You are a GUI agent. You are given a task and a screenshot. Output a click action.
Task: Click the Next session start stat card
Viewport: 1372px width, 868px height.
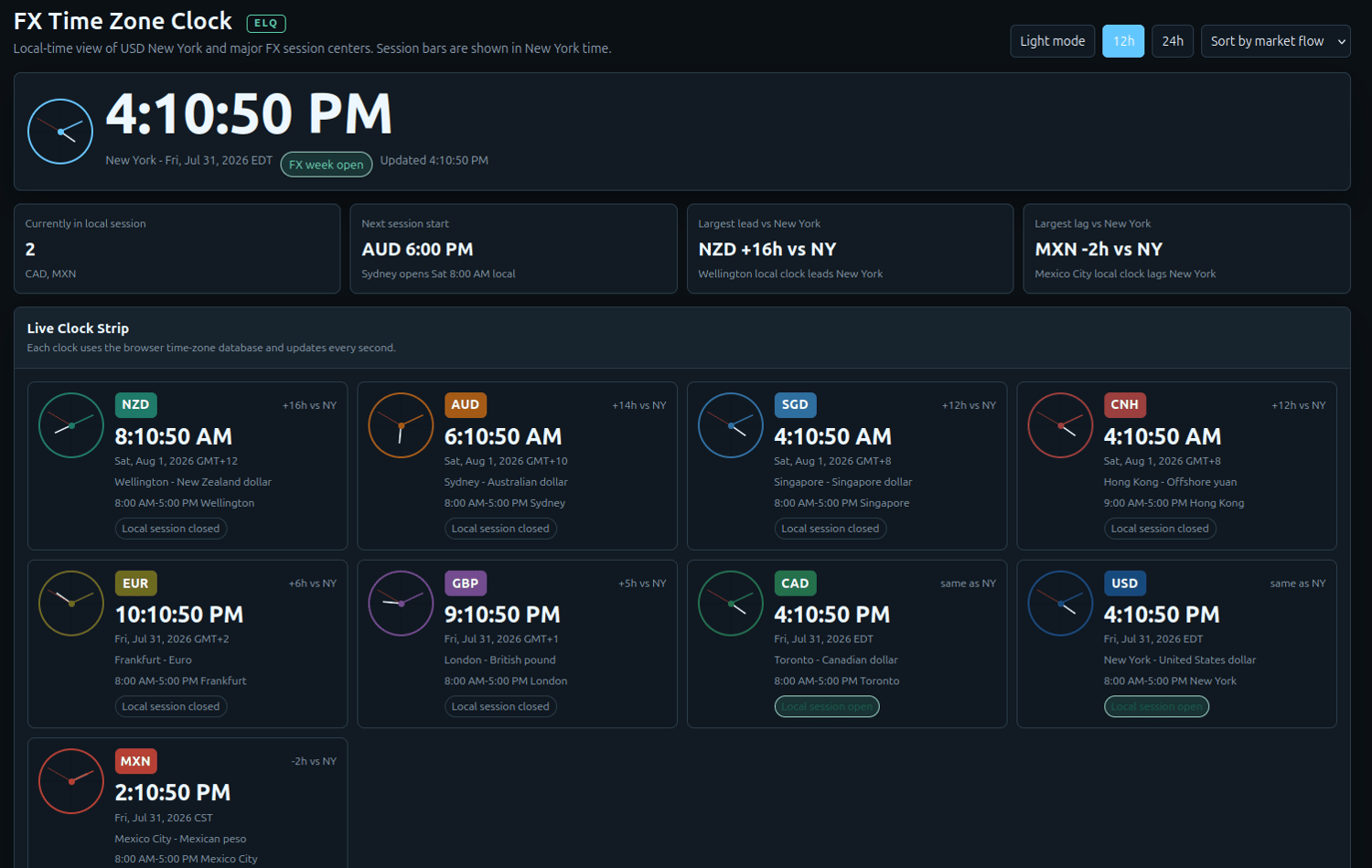pos(514,249)
